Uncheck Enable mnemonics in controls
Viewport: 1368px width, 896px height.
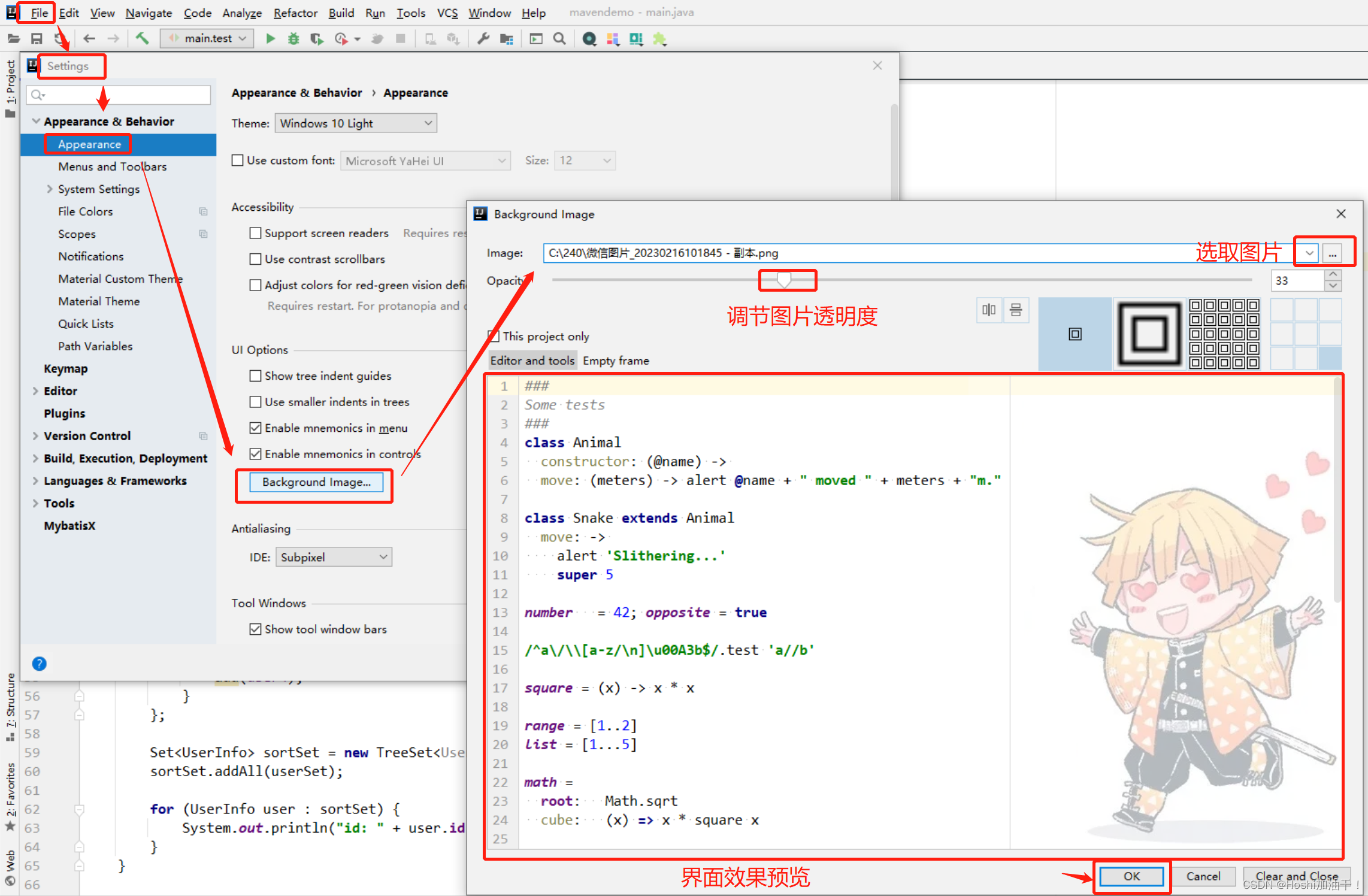[256, 454]
